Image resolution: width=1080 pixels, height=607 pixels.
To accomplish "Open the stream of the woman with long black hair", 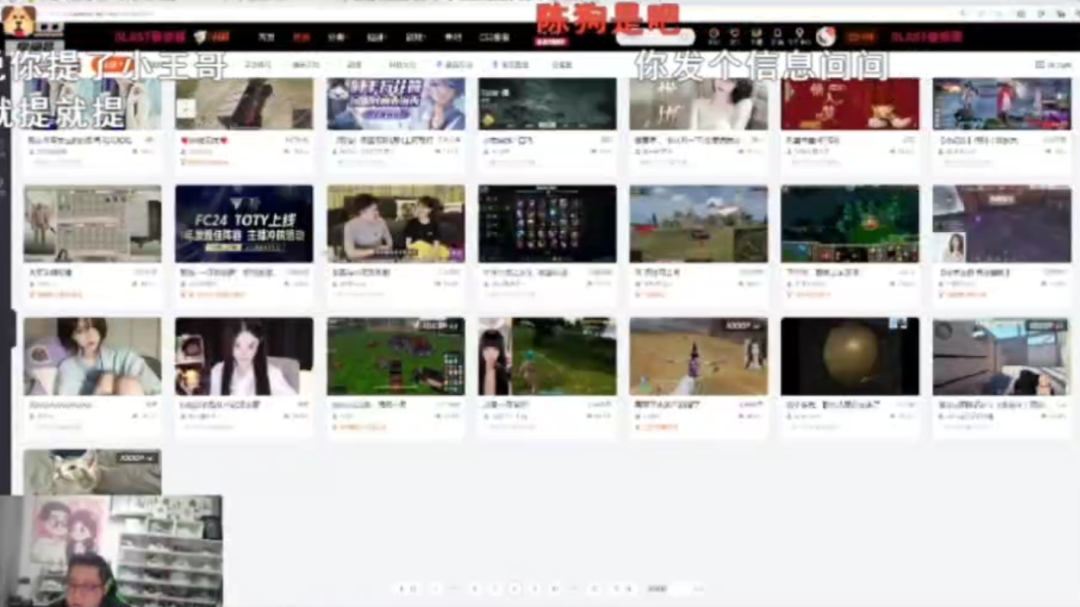I will (x=244, y=356).
